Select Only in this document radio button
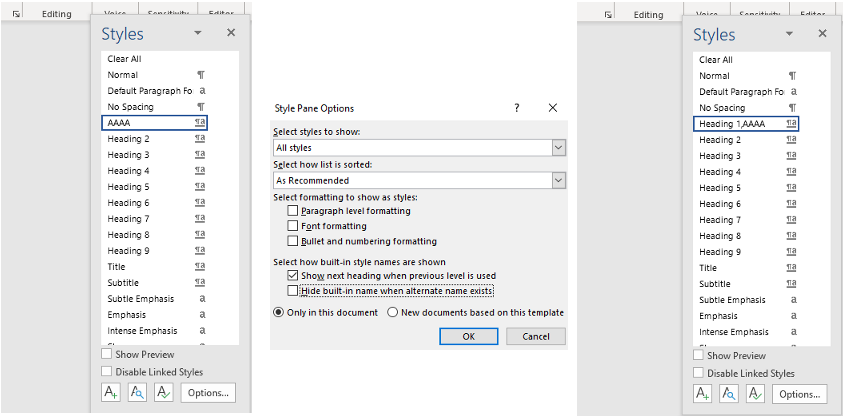The height and width of the screenshot is (416, 843). pos(278,312)
